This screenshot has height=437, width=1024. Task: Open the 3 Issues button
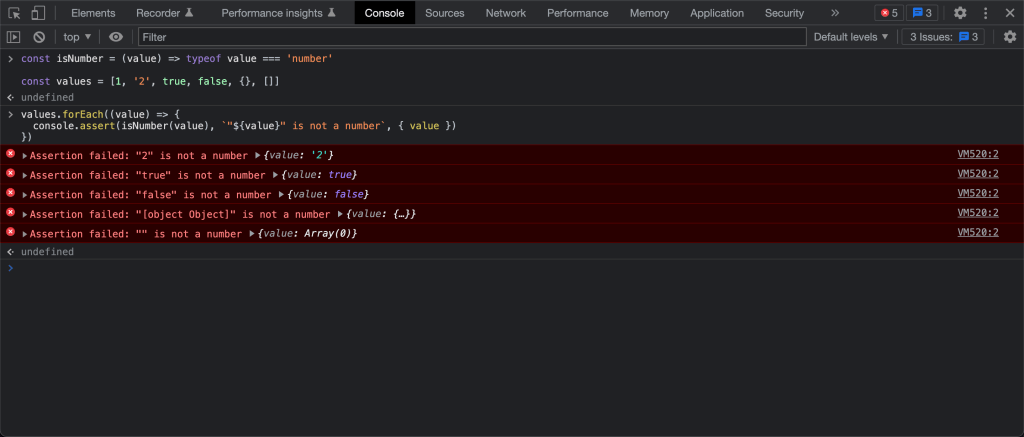click(x=943, y=37)
